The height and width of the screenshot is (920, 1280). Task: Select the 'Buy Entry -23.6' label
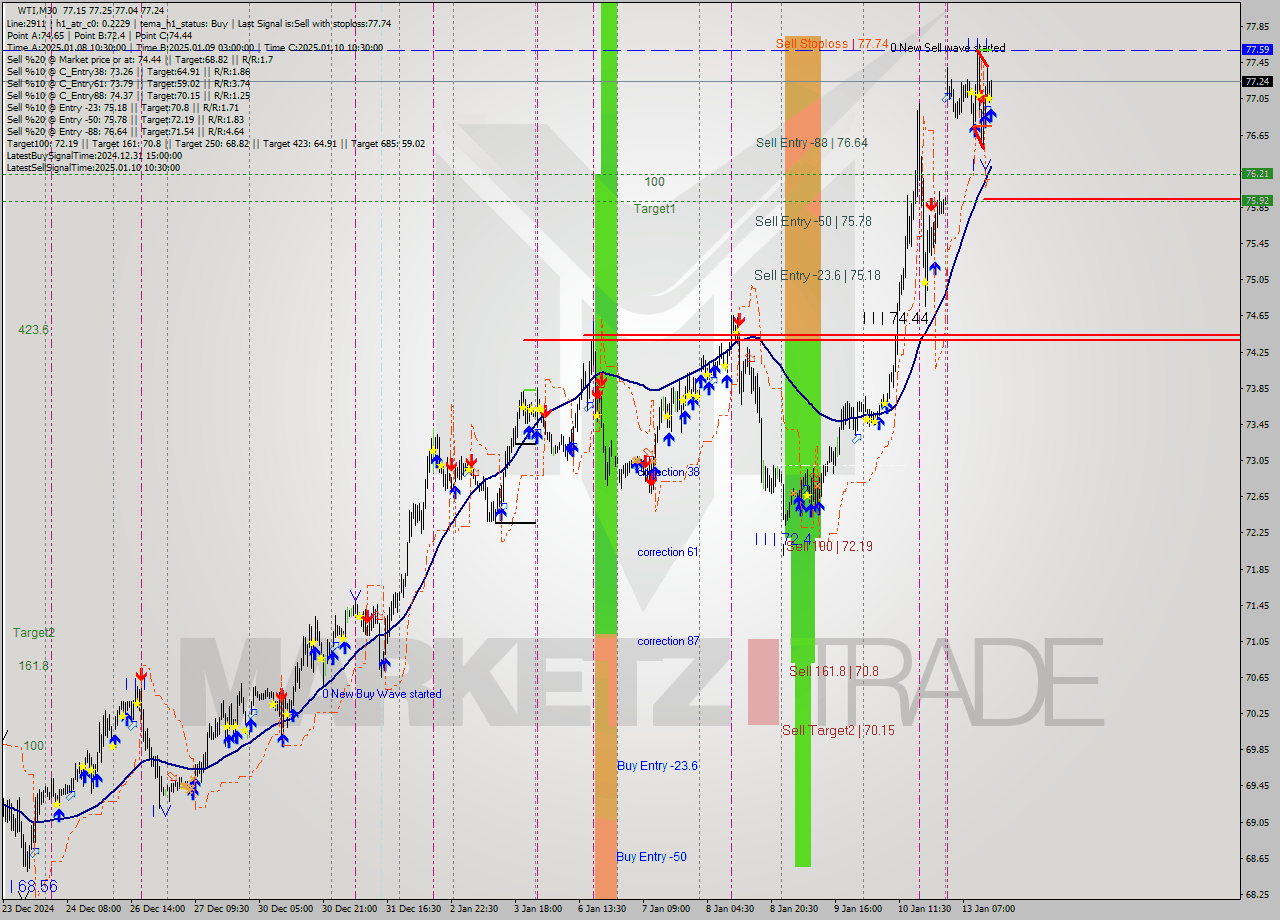click(x=657, y=766)
